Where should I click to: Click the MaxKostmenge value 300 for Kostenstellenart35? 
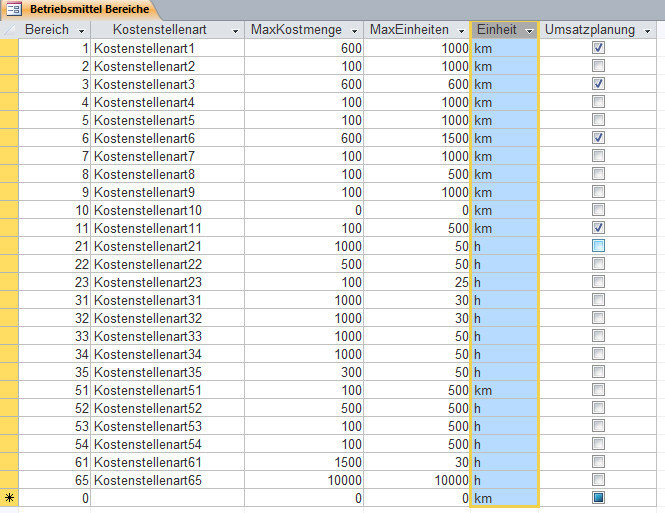click(304, 372)
